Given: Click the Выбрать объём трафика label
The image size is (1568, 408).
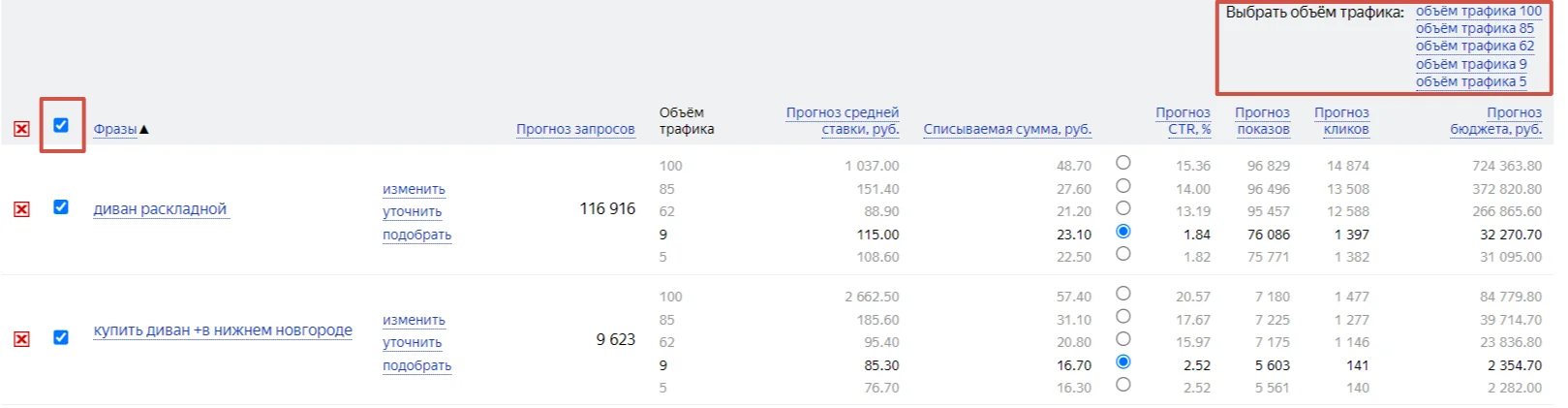Looking at the screenshot, I should 1314,13.
